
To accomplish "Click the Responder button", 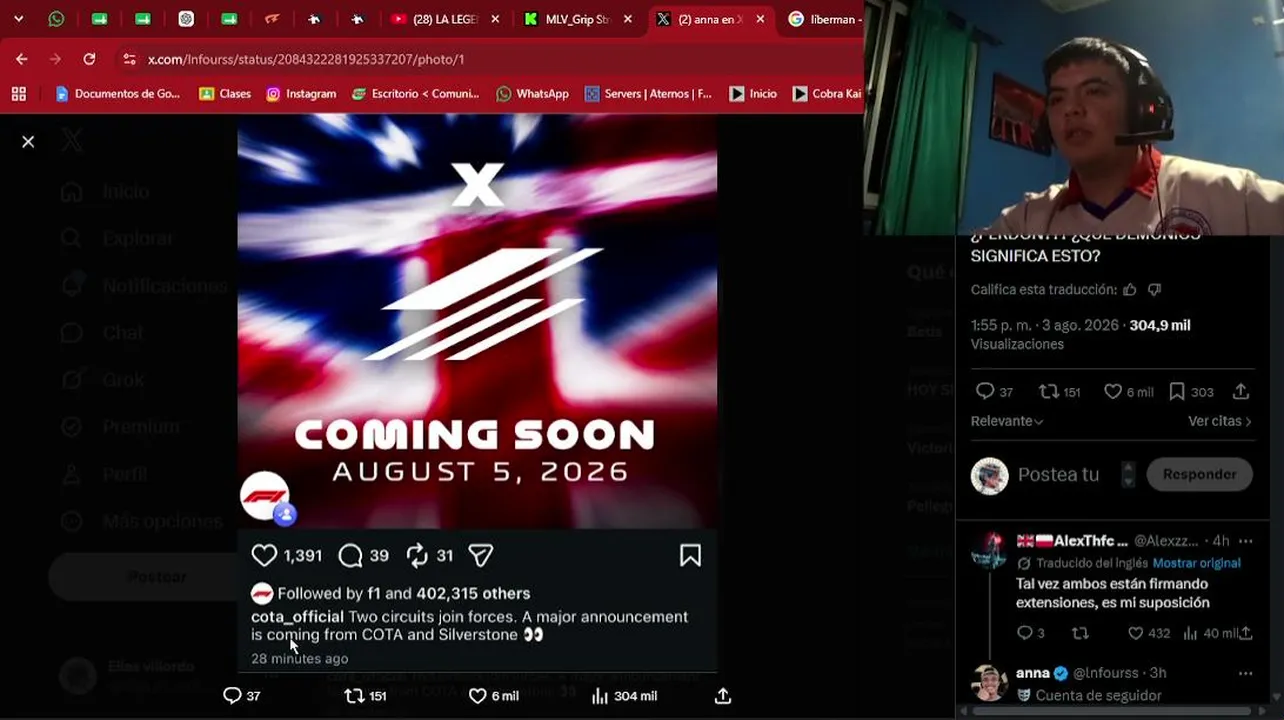I will point(1199,474).
